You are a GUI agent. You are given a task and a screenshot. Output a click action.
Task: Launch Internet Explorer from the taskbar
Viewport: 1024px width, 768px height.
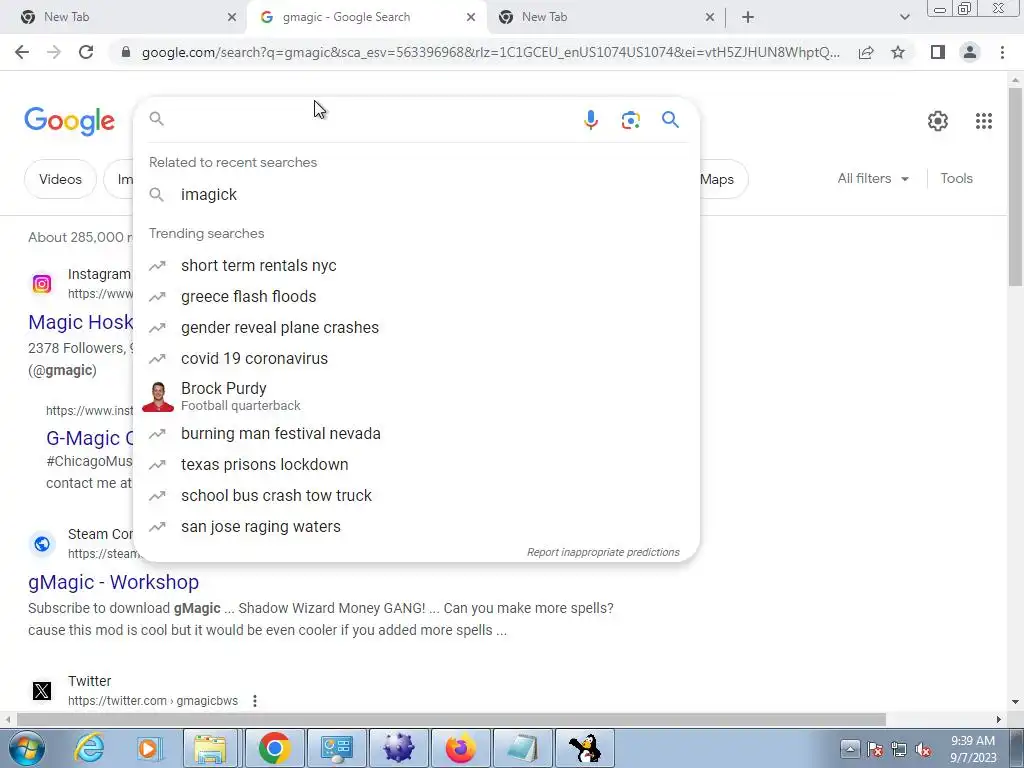tap(89, 748)
